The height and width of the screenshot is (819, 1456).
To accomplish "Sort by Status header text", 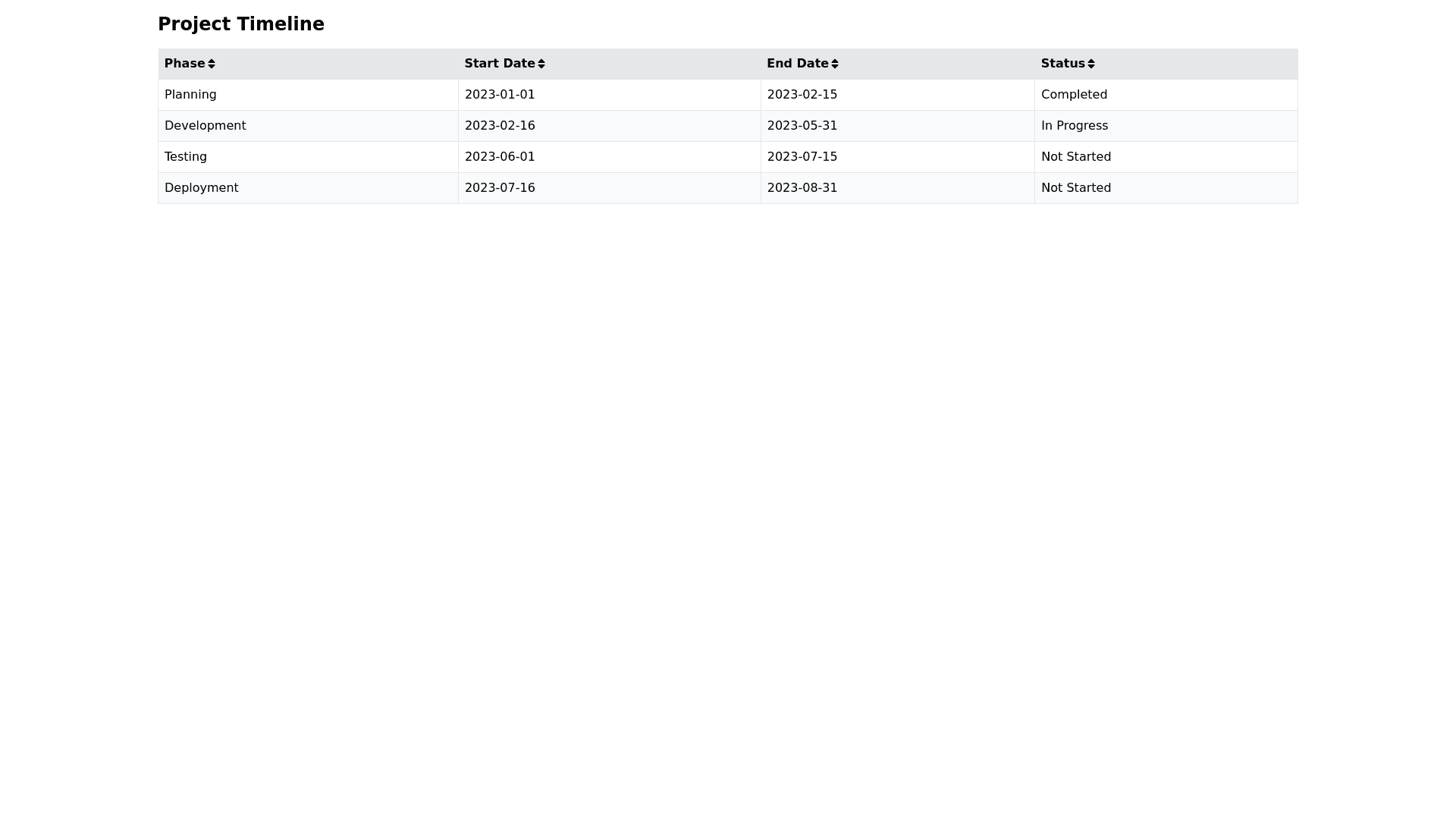I will click(1062, 64).
